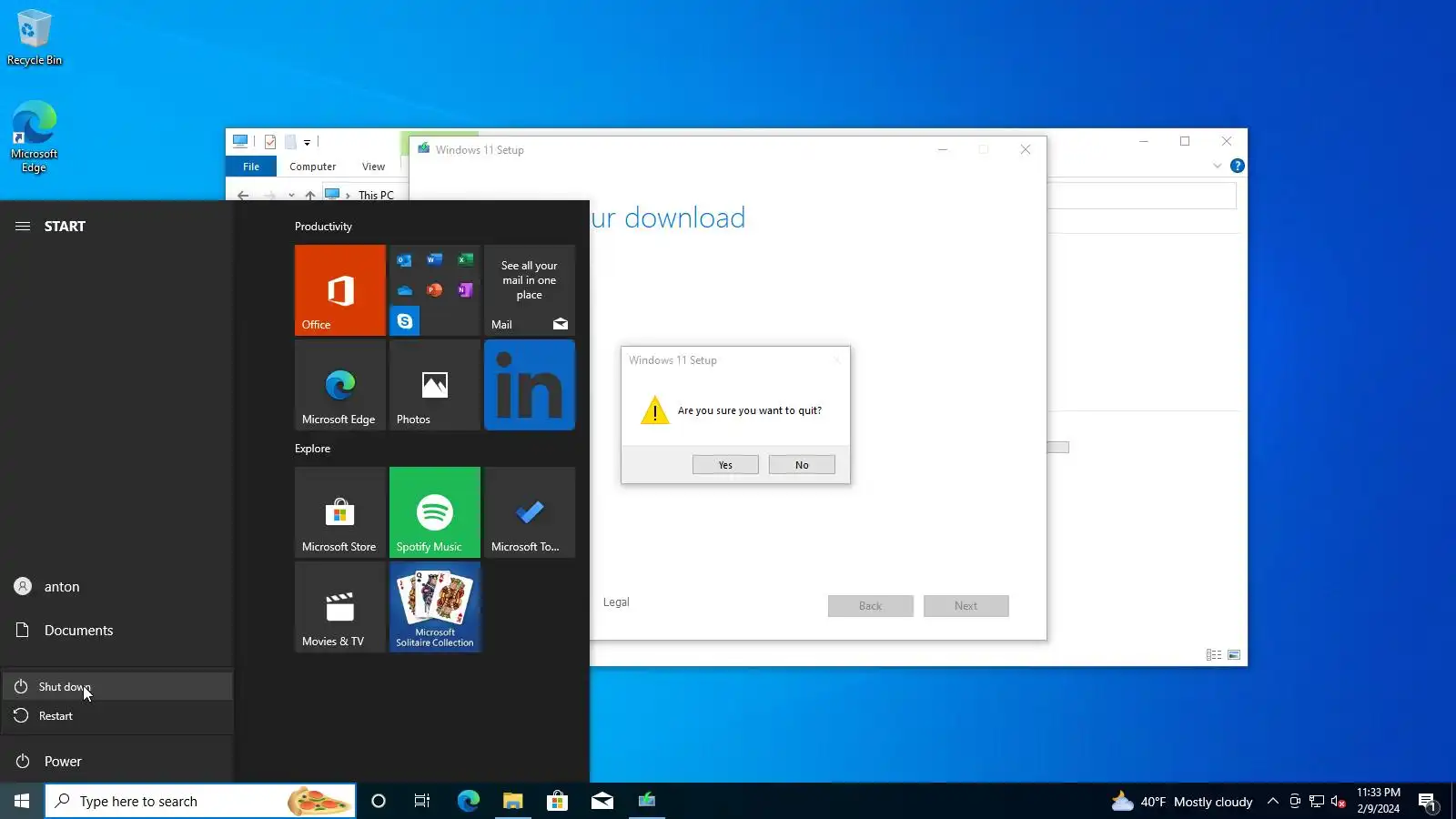Launch the Spotify Music tile
The height and width of the screenshot is (819, 1456).
click(x=435, y=512)
